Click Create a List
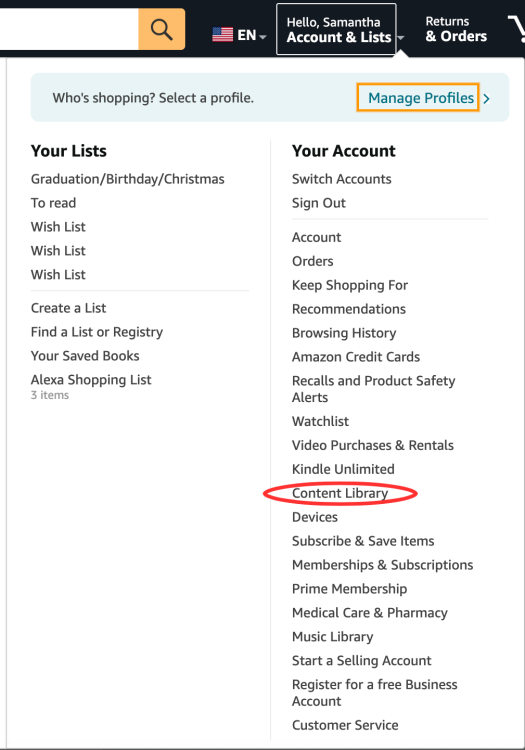 pos(68,308)
